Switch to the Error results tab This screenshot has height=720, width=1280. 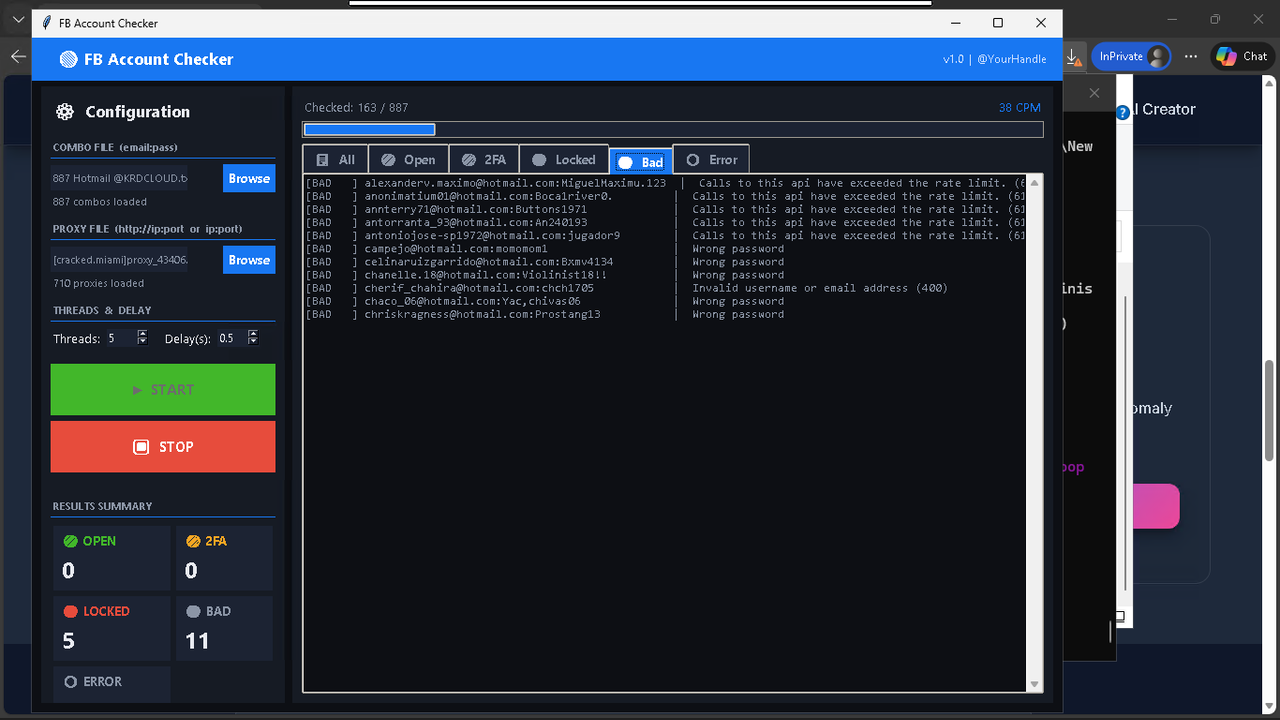(711, 160)
